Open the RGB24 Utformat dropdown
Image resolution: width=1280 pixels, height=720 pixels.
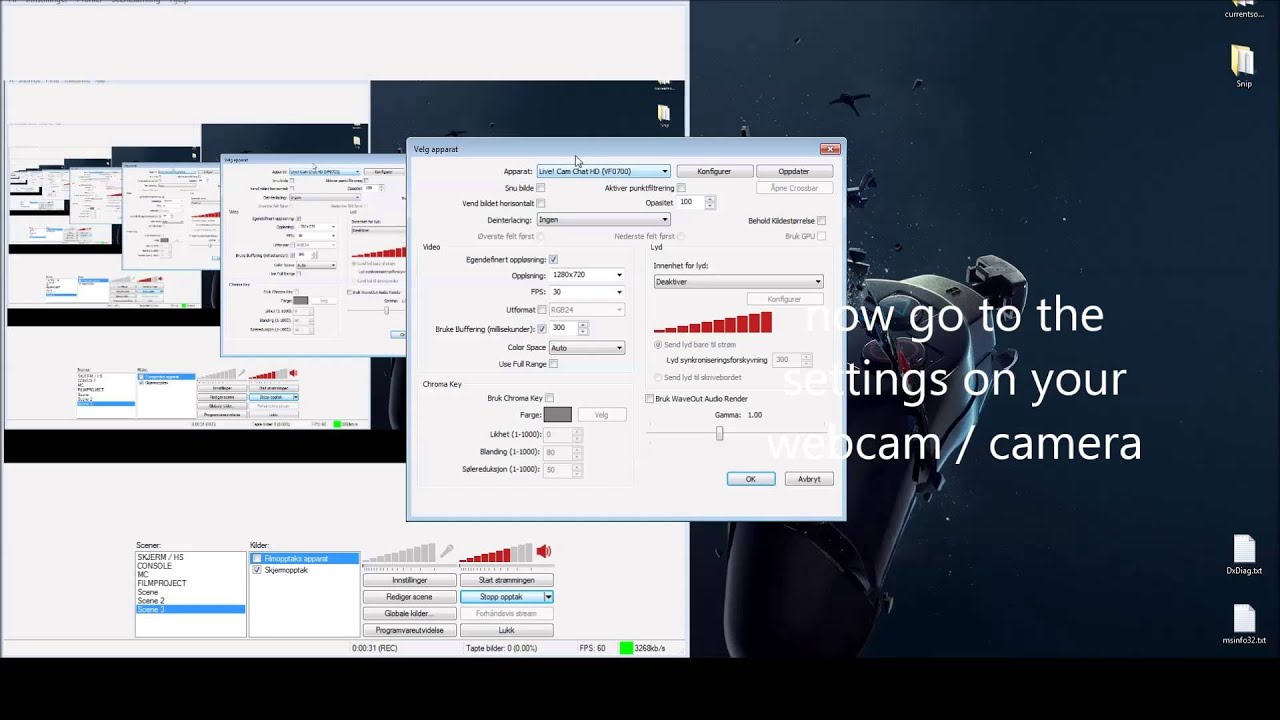pyautogui.click(x=587, y=310)
